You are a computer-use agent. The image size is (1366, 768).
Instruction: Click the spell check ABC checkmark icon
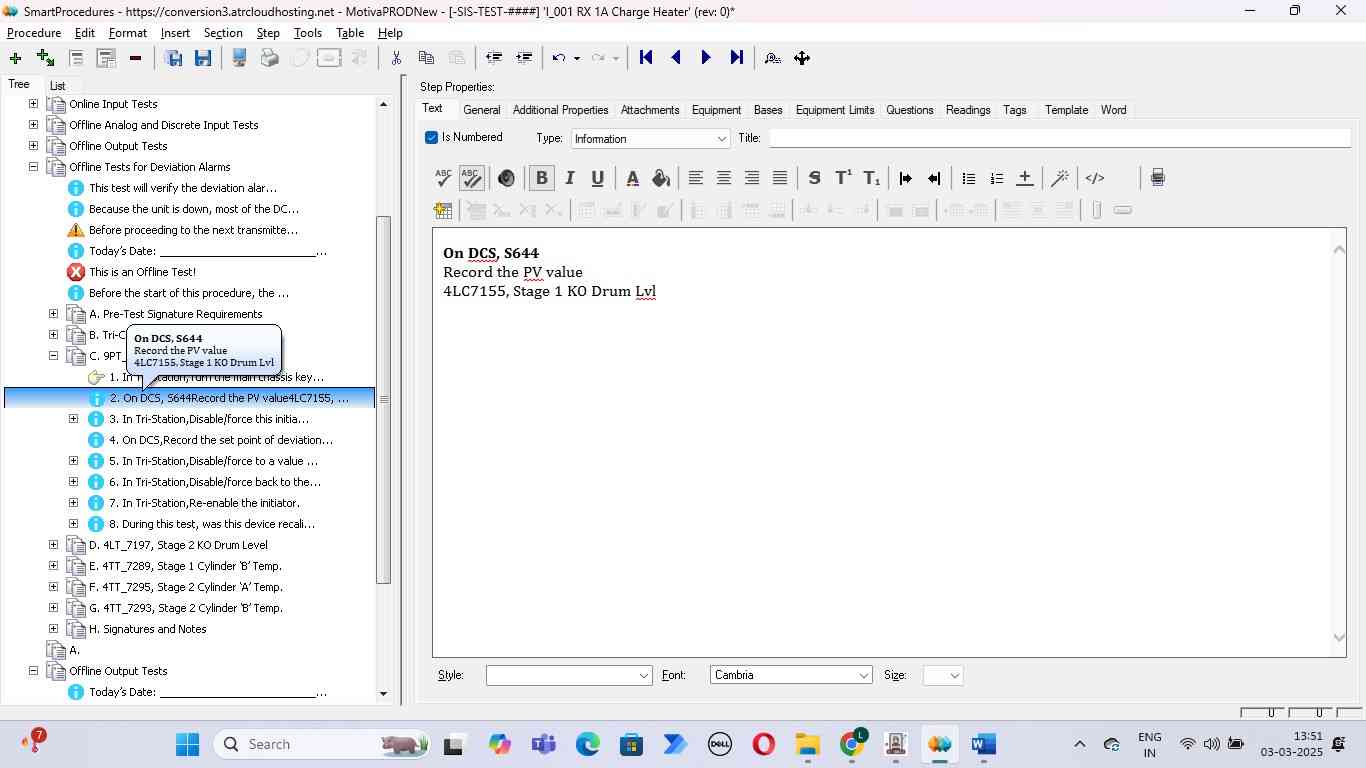point(443,178)
